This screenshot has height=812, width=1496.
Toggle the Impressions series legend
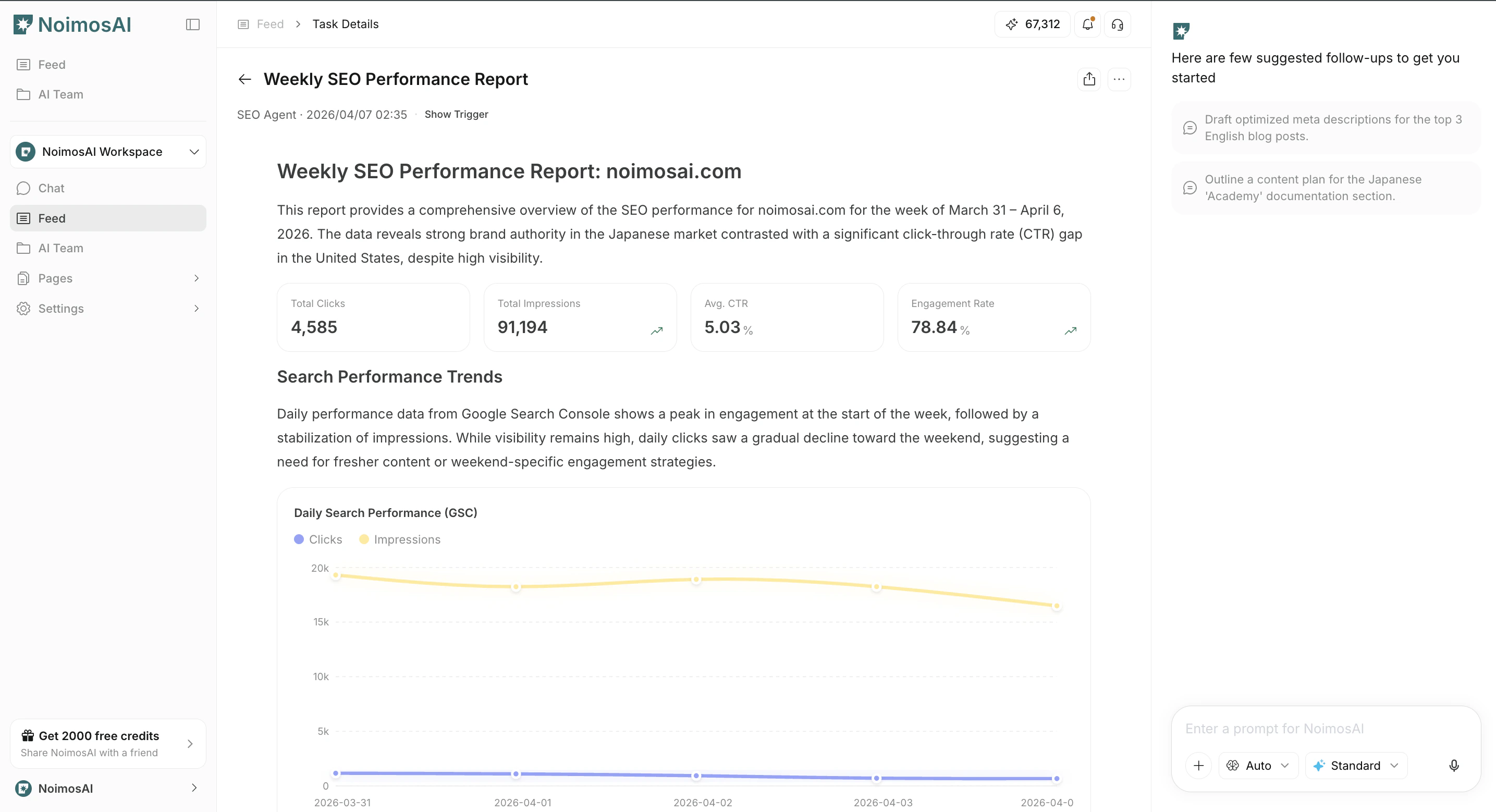click(x=400, y=539)
